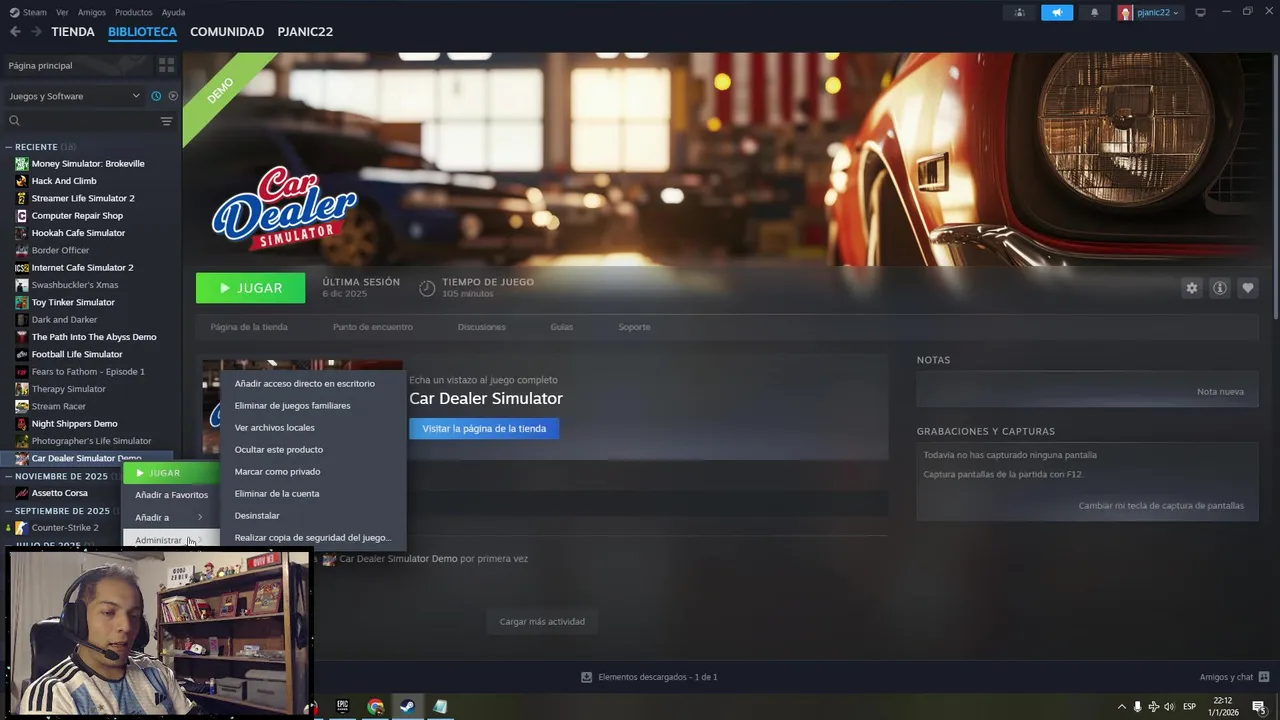Screen dimensions: 1280x720
Task: Focus the library search field
Action: pos(82,121)
